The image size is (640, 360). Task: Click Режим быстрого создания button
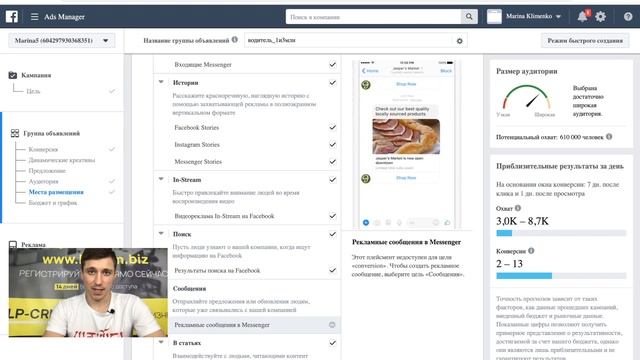pos(585,40)
